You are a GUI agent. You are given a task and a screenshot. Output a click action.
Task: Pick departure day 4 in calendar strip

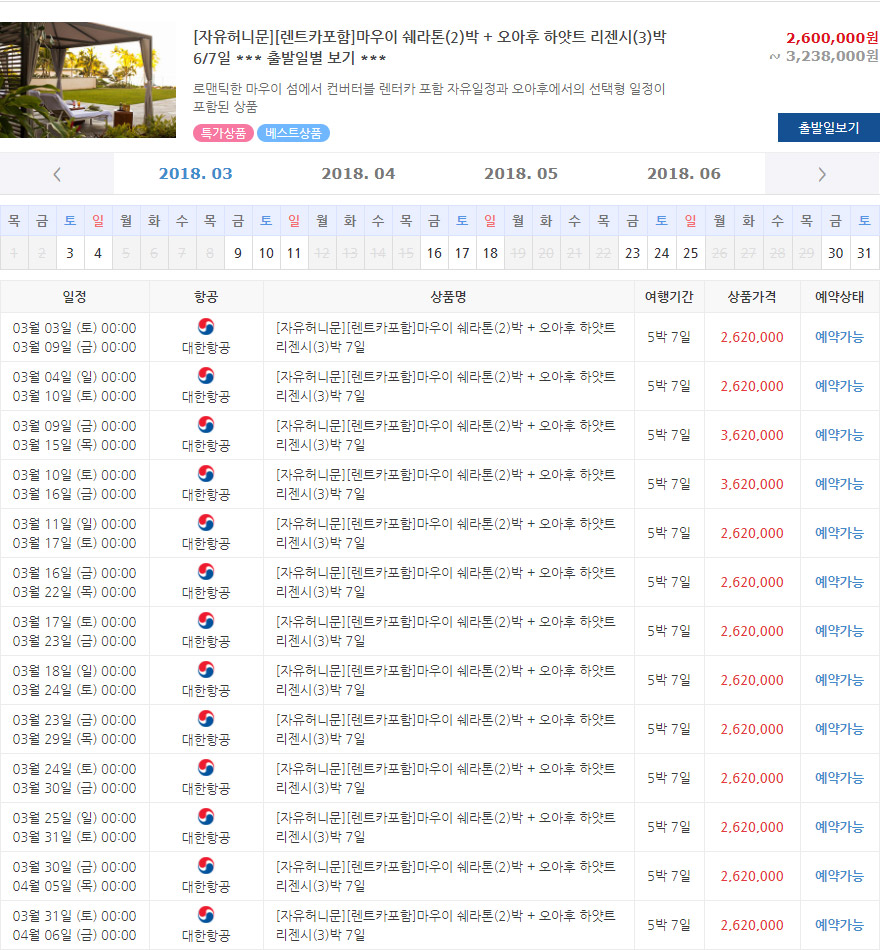pos(98,253)
